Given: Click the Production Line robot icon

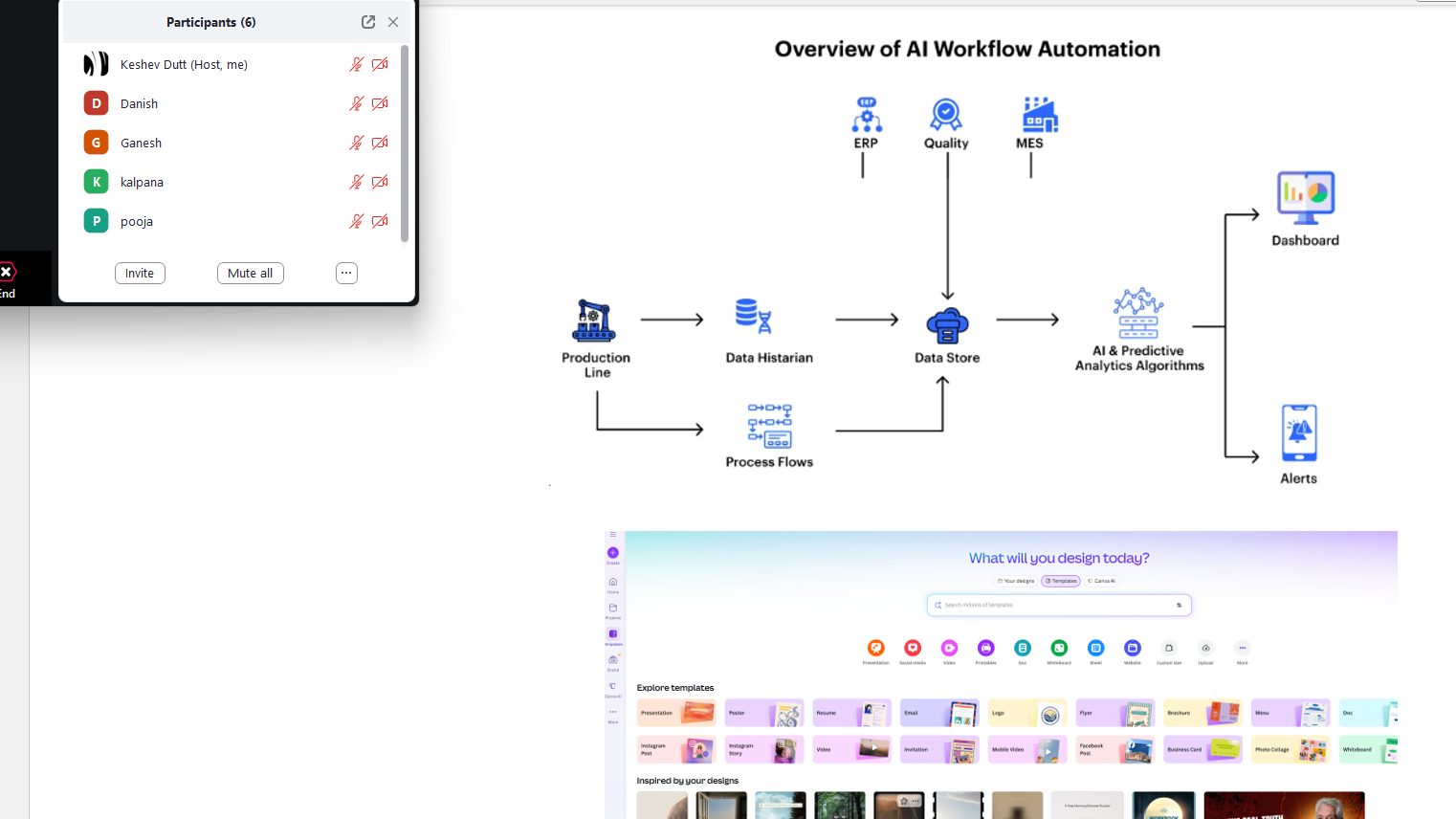Looking at the screenshot, I should [594, 321].
